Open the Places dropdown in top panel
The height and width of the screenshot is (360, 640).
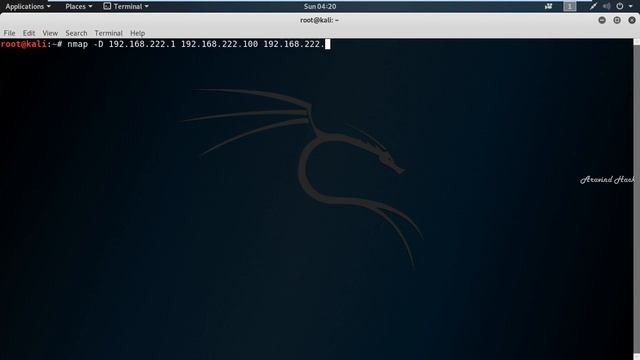79,6
